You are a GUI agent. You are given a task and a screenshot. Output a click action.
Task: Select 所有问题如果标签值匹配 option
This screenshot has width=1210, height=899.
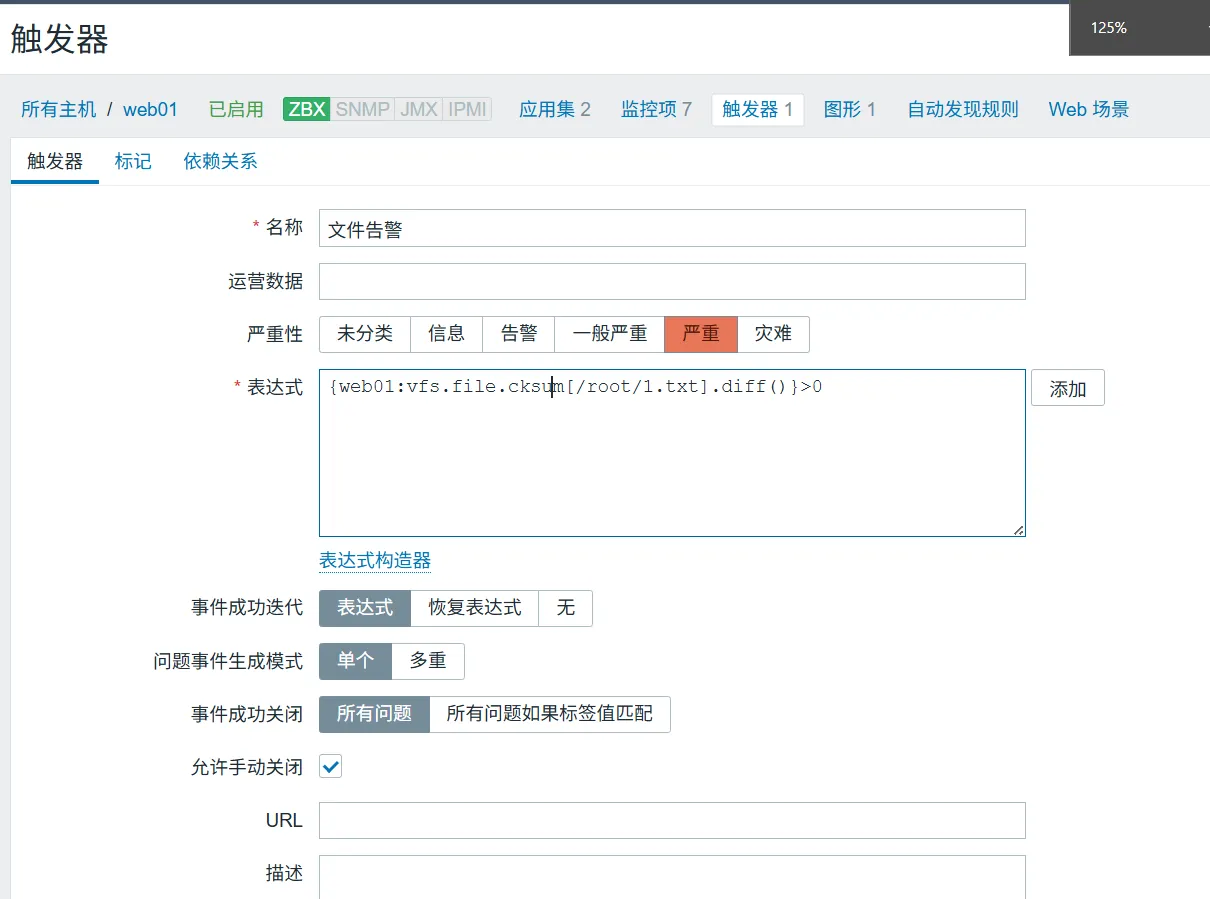click(549, 714)
